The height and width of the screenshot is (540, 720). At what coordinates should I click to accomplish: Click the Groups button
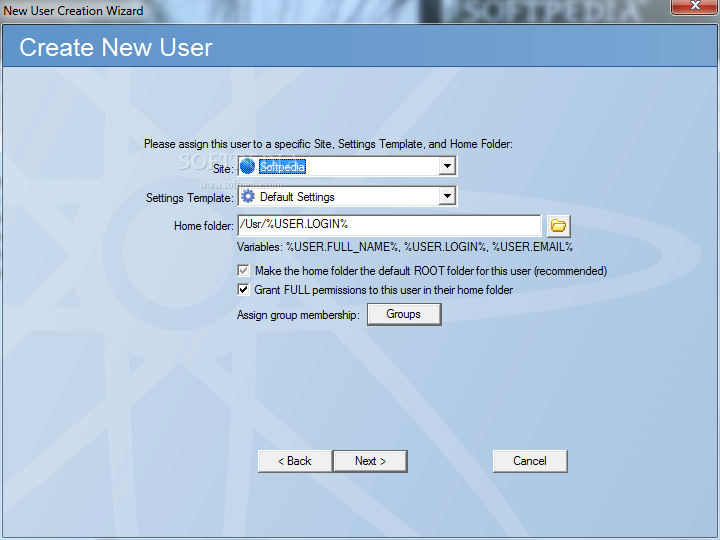pyautogui.click(x=404, y=314)
